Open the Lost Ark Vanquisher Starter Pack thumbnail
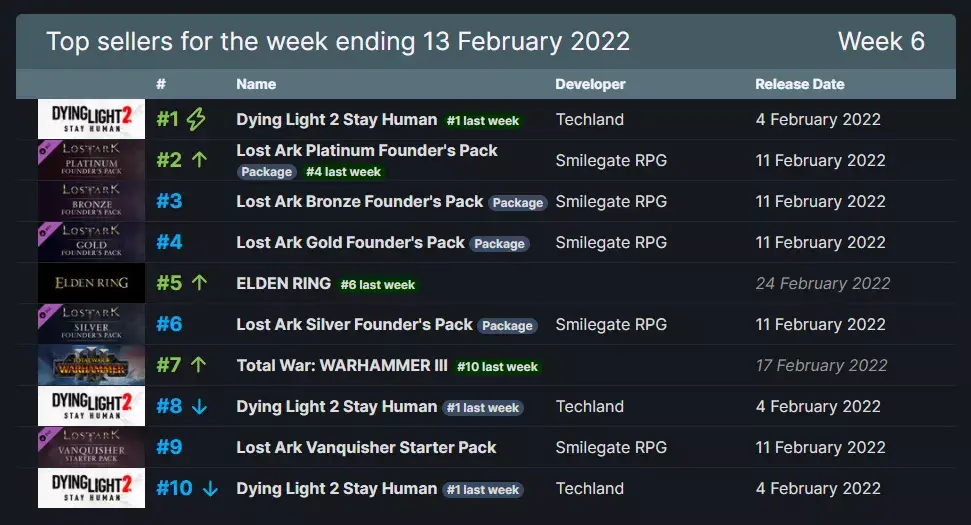The height and width of the screenshot is (525, 971). tap(91, 447)
